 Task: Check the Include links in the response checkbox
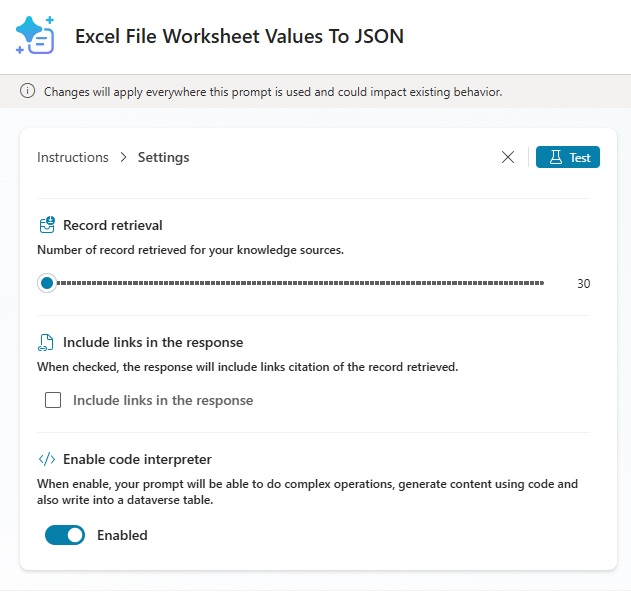coord(54,401)
